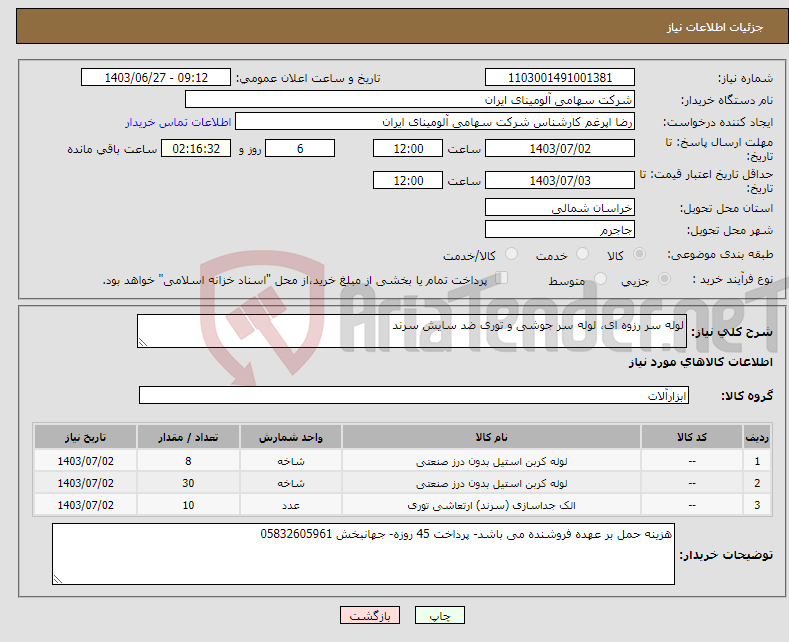The image size is (789, 642).
Task: Click the تاریخ نیاز column header
Action: pyautogui.click(x=86, y=437)
